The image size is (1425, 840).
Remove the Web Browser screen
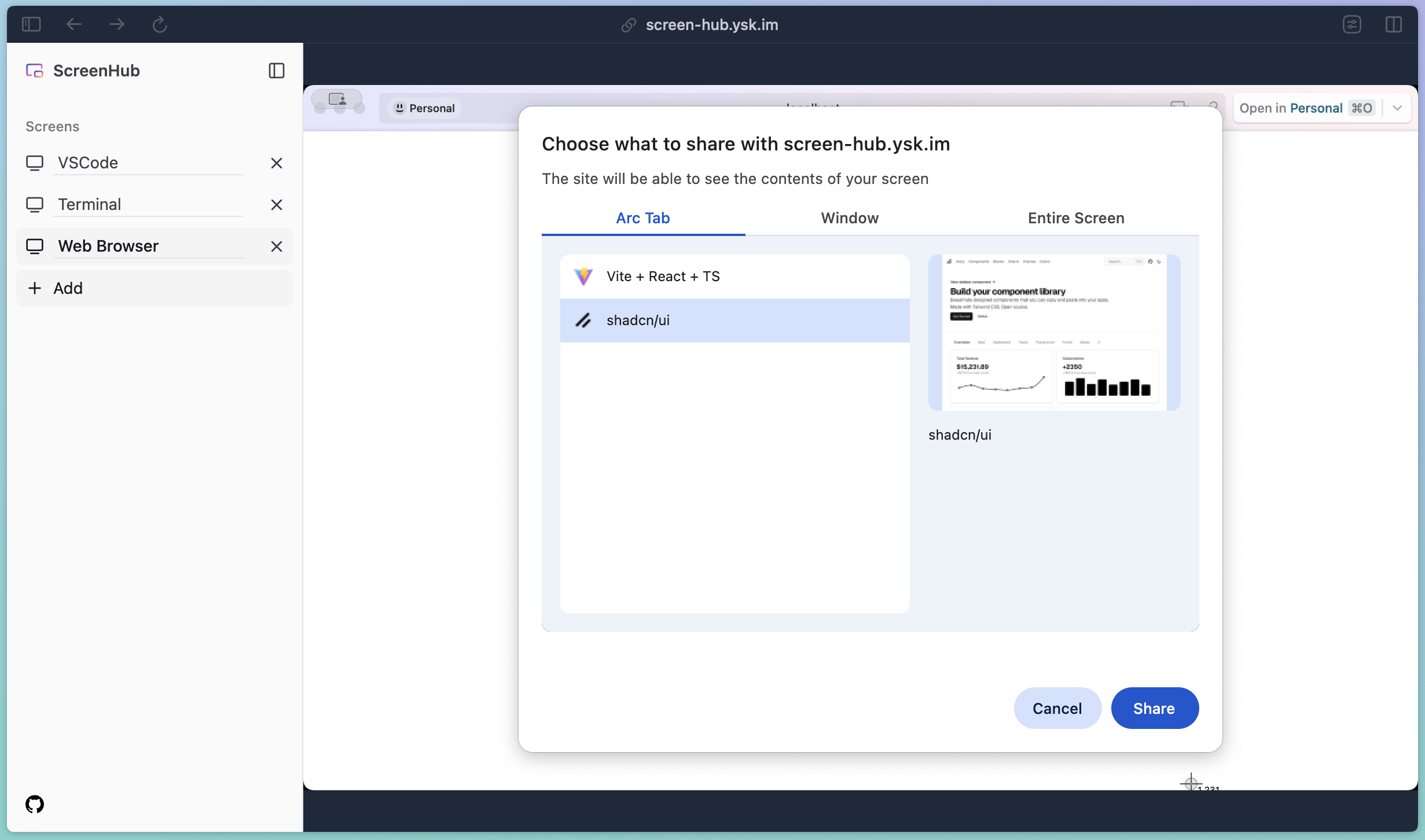277,246
